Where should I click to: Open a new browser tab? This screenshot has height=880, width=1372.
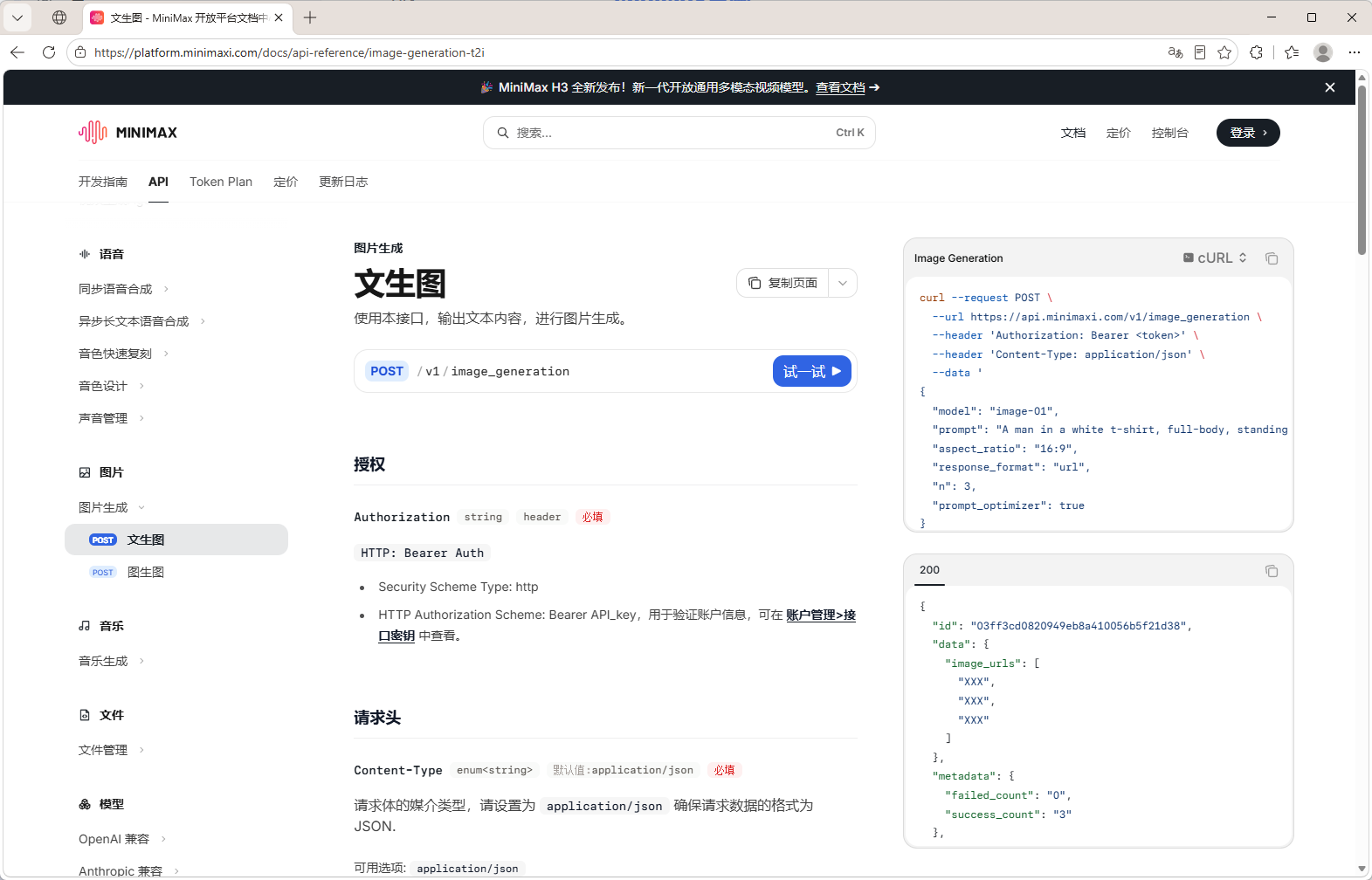310,17
